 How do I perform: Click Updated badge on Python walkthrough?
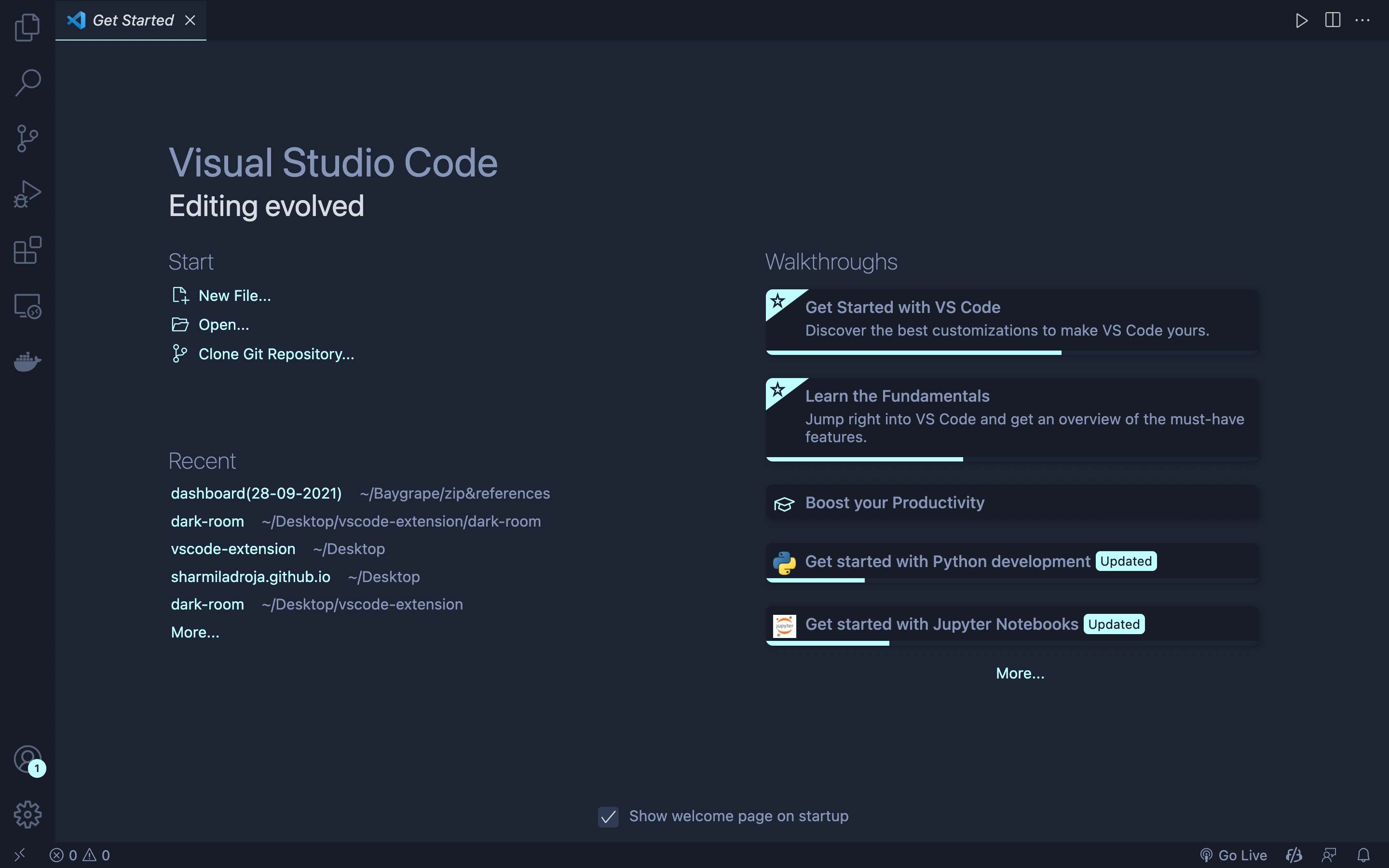pos(1126,561)
